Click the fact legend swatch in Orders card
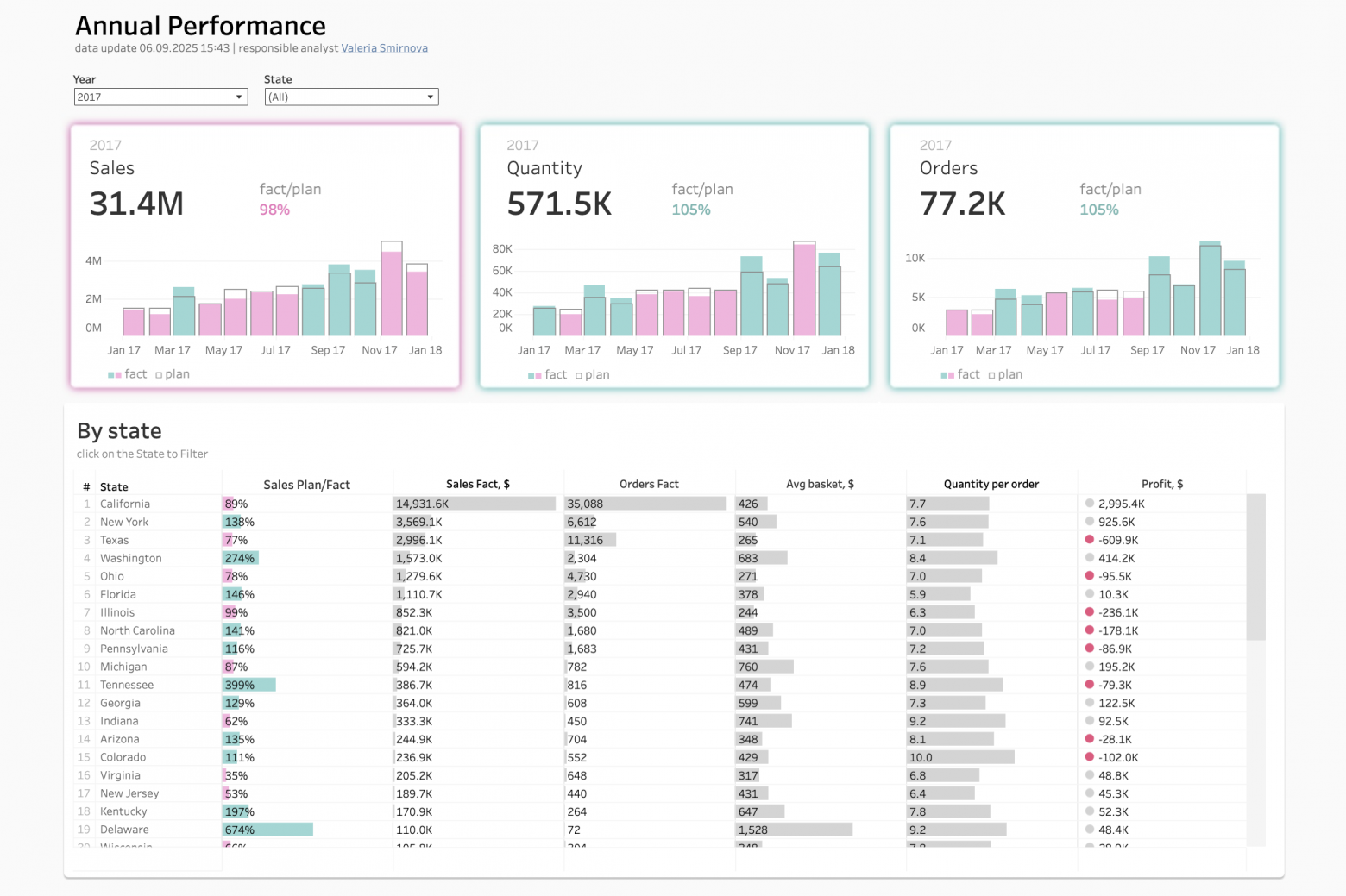The height and width of the screenshot is (896, 1346). [x=947, y=375]
